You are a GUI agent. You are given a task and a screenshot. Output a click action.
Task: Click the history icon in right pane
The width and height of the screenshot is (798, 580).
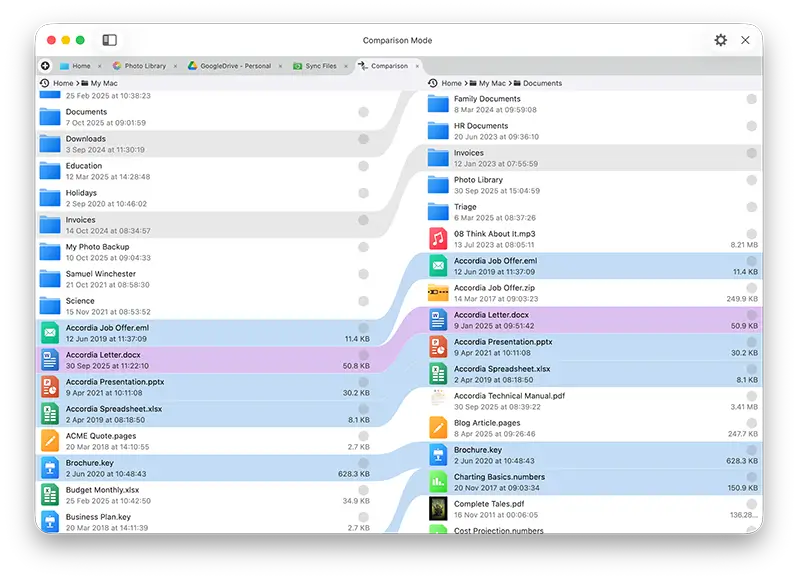click(433, 83)
